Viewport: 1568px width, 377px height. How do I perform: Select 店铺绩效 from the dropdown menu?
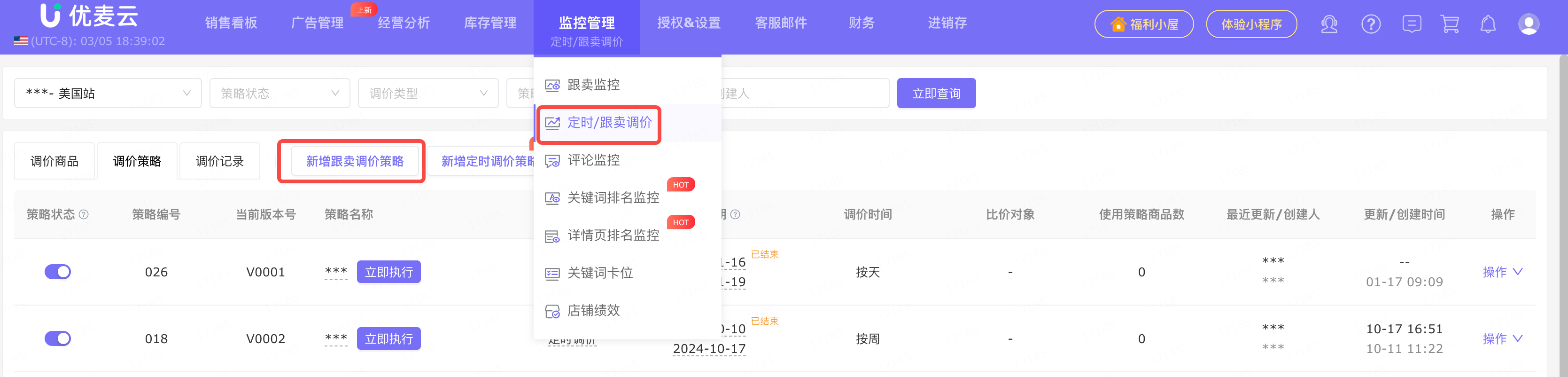(628, 311)
